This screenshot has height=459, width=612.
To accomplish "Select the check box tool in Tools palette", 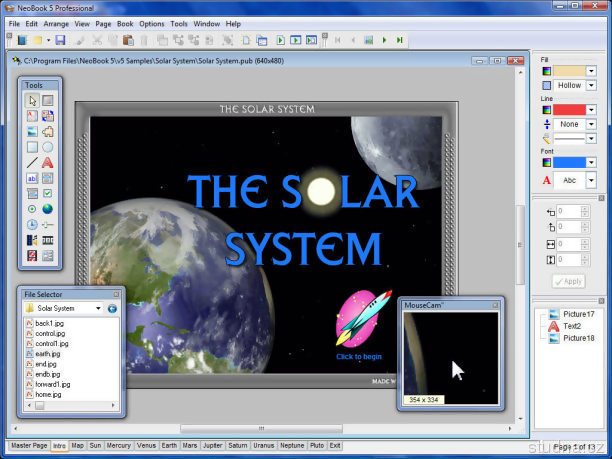I will pos(48,193).
